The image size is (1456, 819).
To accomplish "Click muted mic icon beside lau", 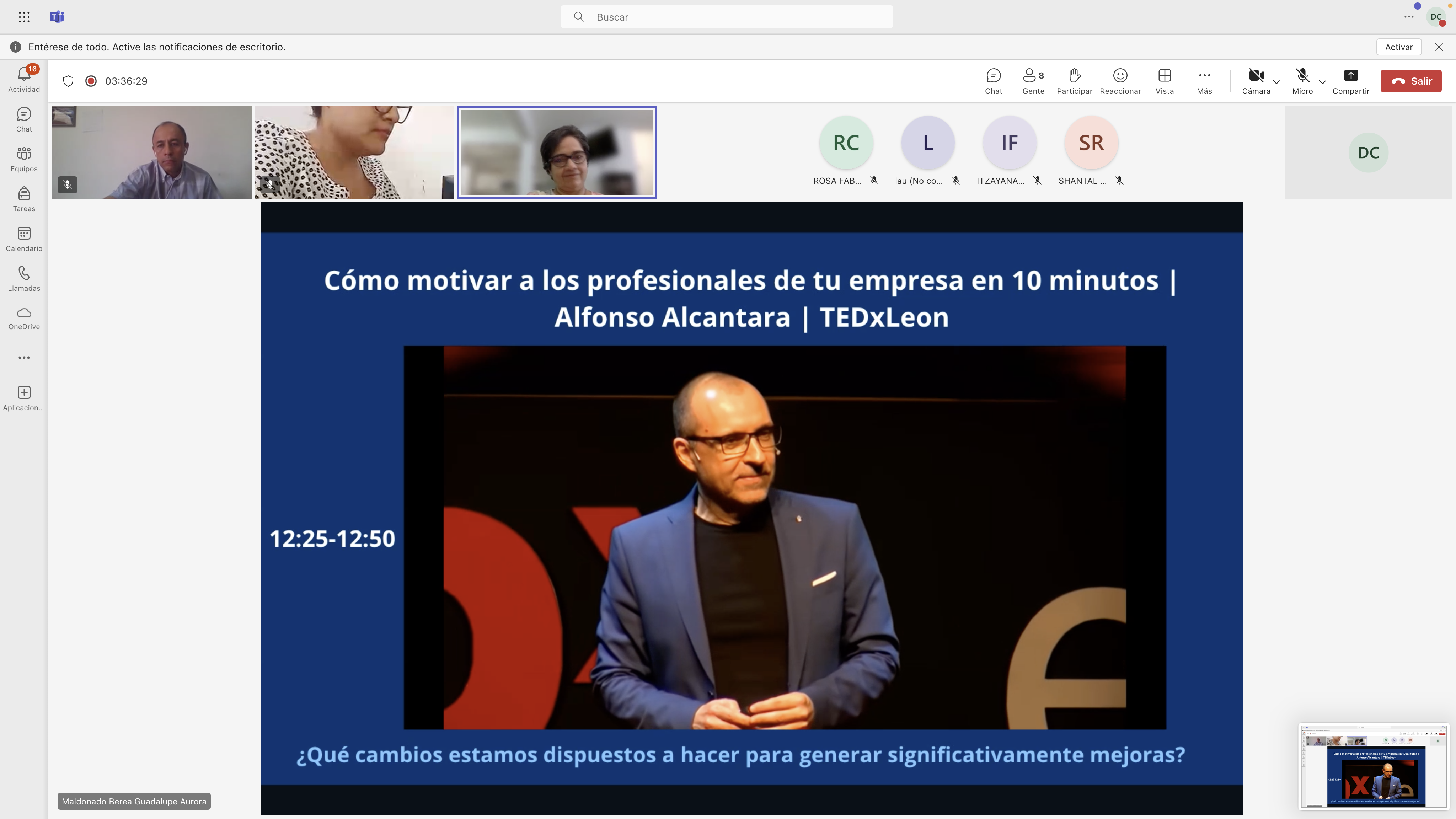I will 956,181.
